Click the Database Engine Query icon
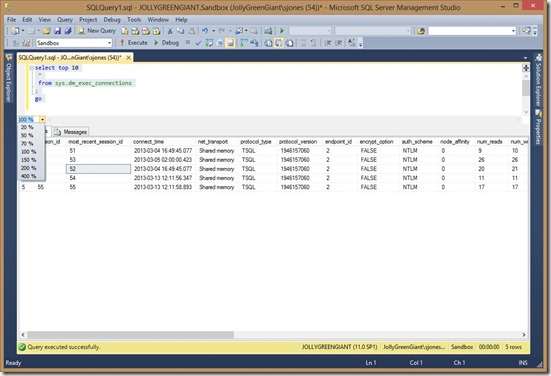The height and width of the screenshot is (376, 551). tap(124, 31)
